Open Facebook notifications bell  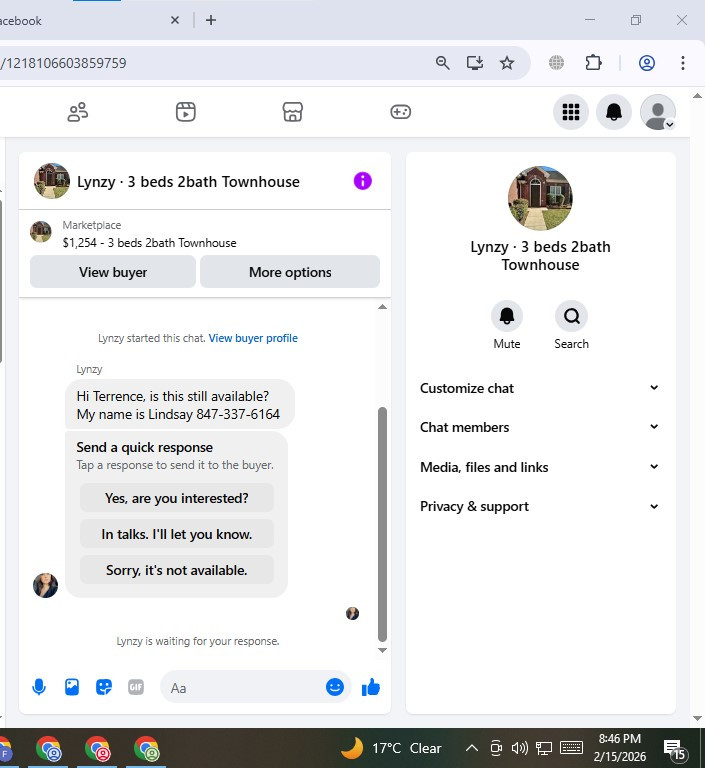coord(614,112)
